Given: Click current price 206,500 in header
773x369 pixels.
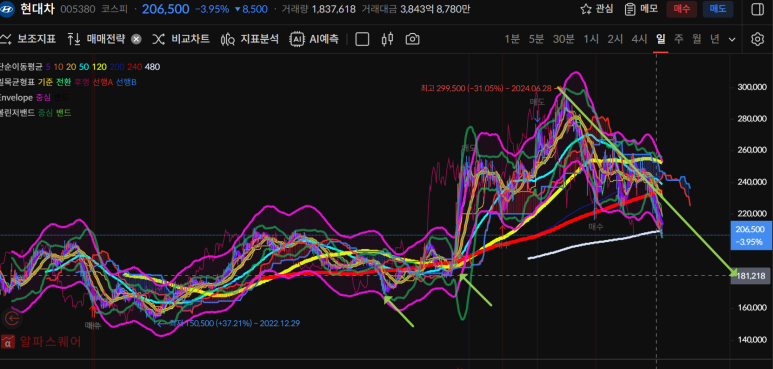Looking at the screenshot, I should tap(165, 9).
